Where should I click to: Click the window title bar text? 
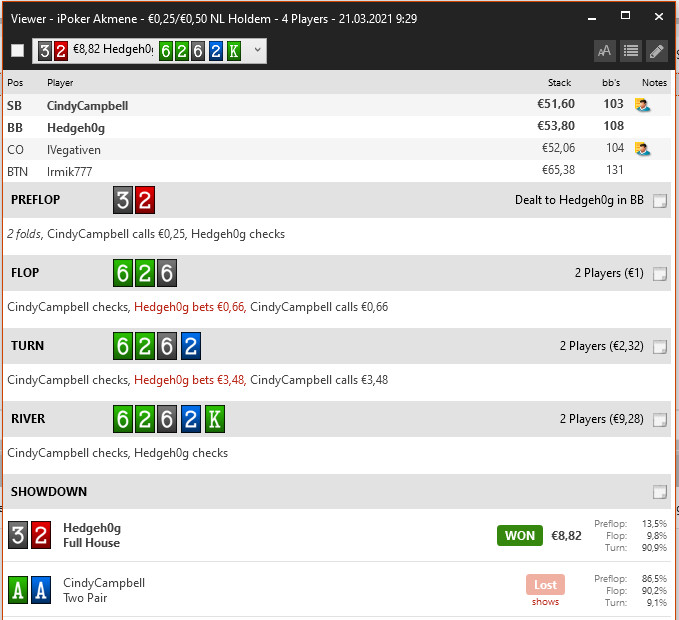click(x=214, y=19)
